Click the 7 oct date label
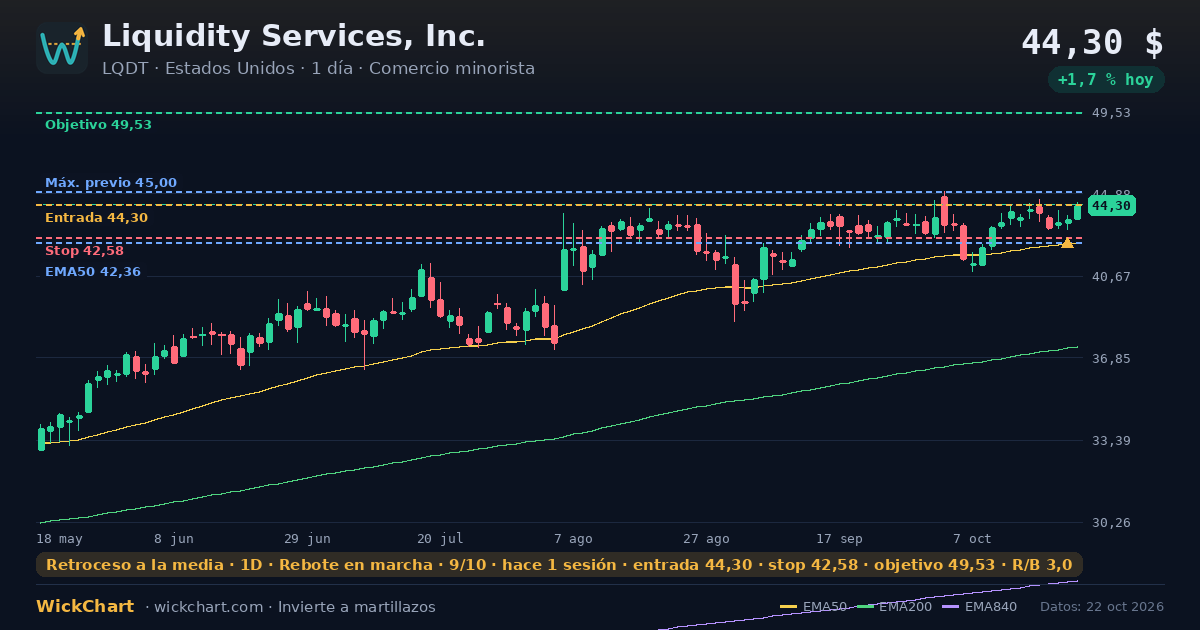 point(972,538)
